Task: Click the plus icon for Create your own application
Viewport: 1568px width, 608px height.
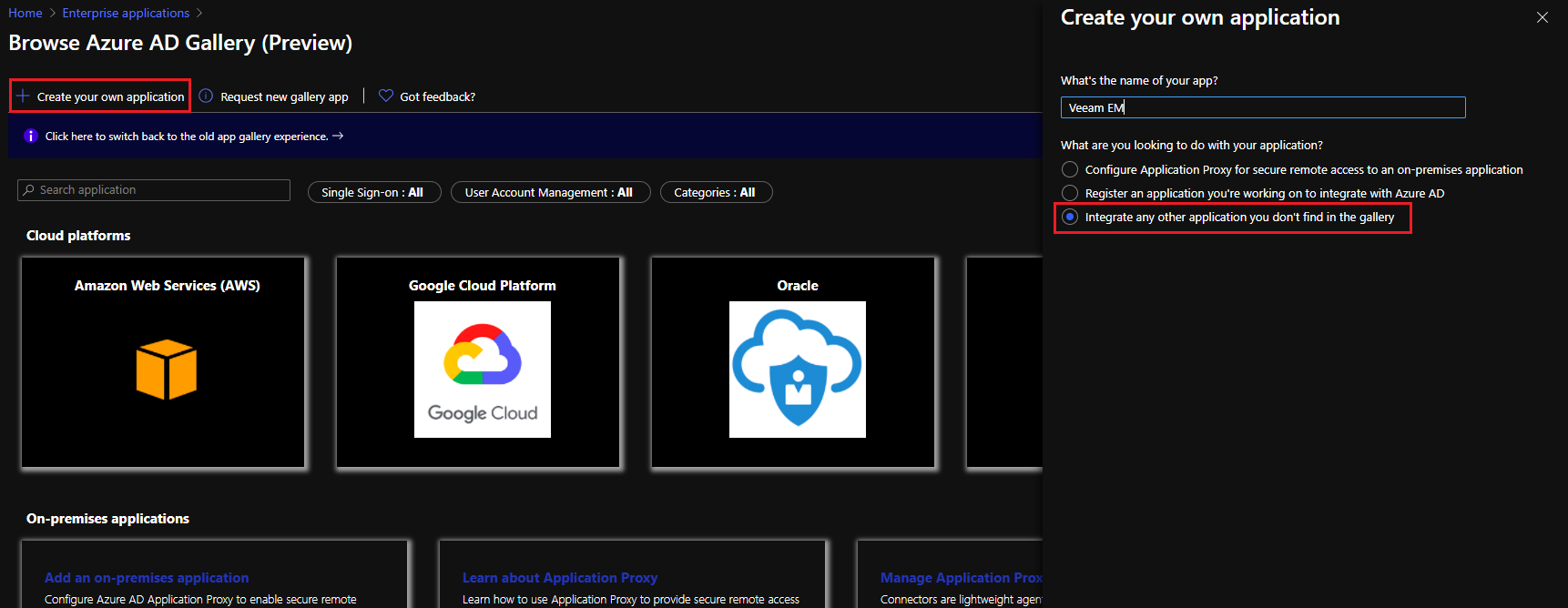Action: (23, 96)
